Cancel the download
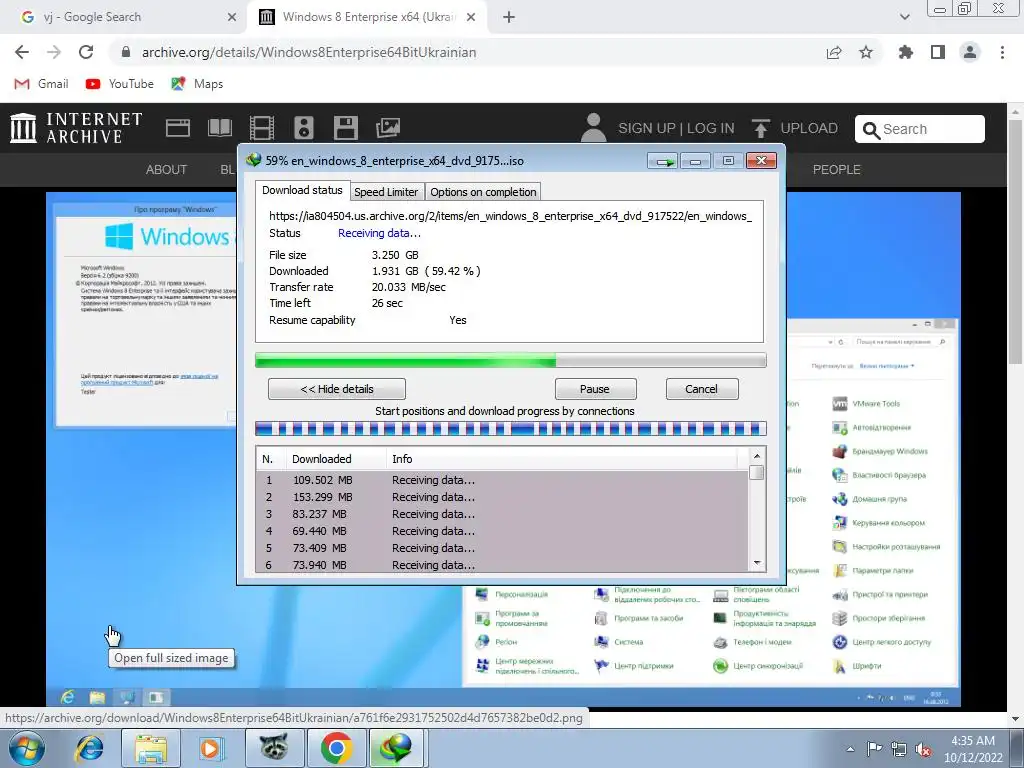The width and height of the screenshot is (1024, 768). (702, 389)
